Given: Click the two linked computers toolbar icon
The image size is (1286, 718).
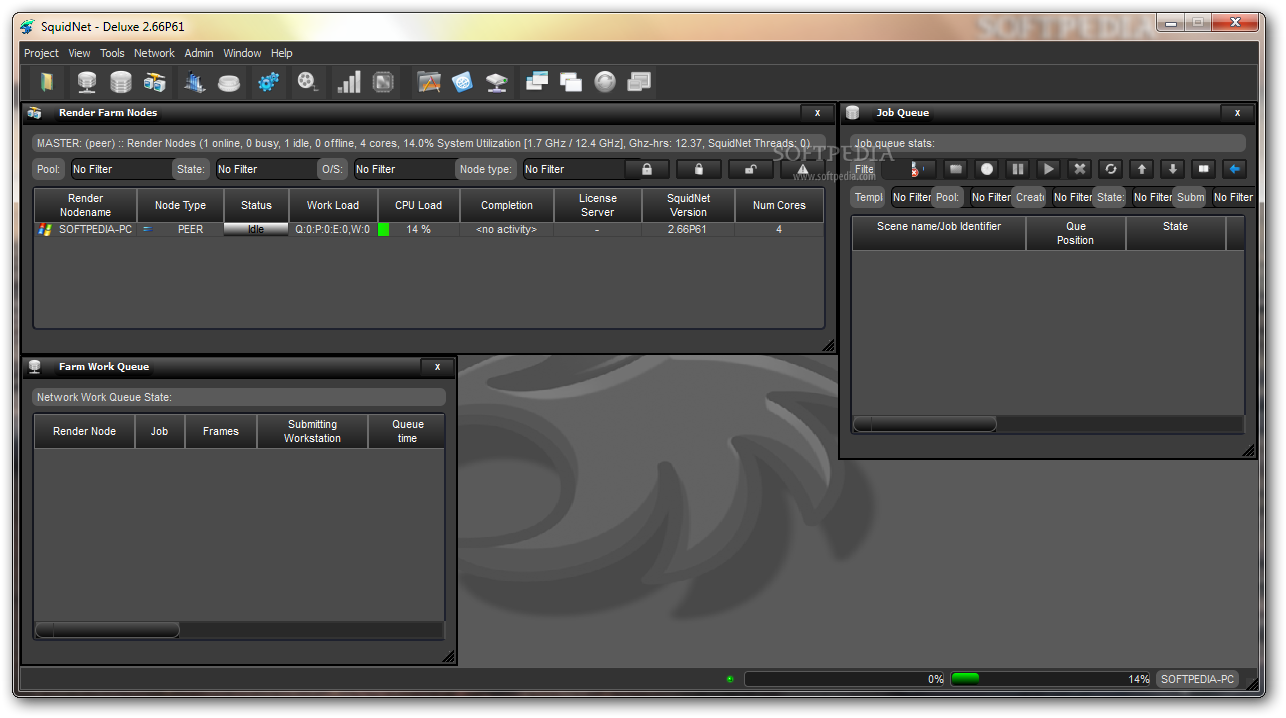Looking at the screenshot, I should click(155, 82).
